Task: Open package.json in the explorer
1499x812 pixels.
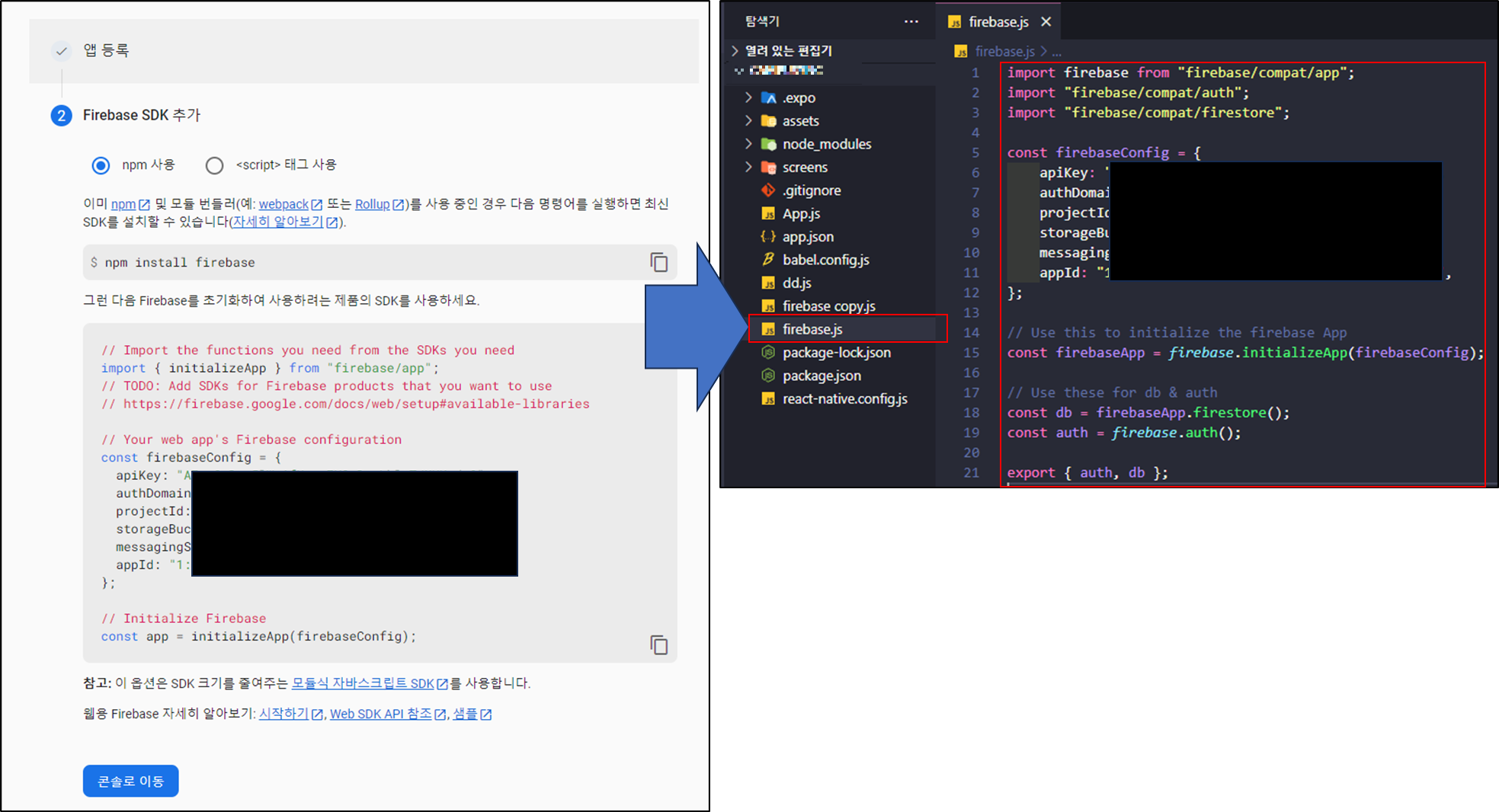Action: [x=822, y=376]
